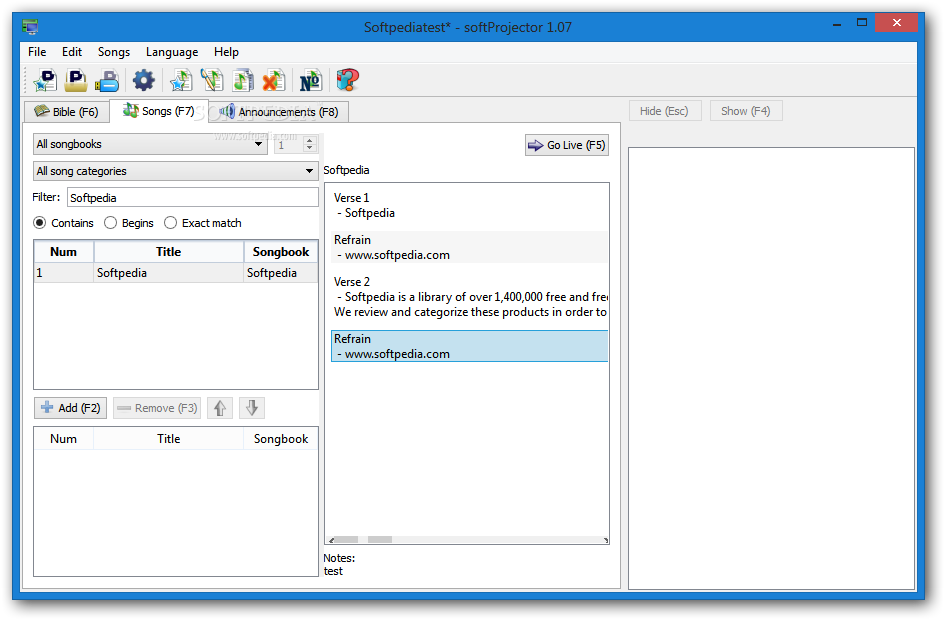Image resolution: width=945 pixels, height=620 pixels.
Task: Click the Edit Song pen icon
Action: coord(212,80)
